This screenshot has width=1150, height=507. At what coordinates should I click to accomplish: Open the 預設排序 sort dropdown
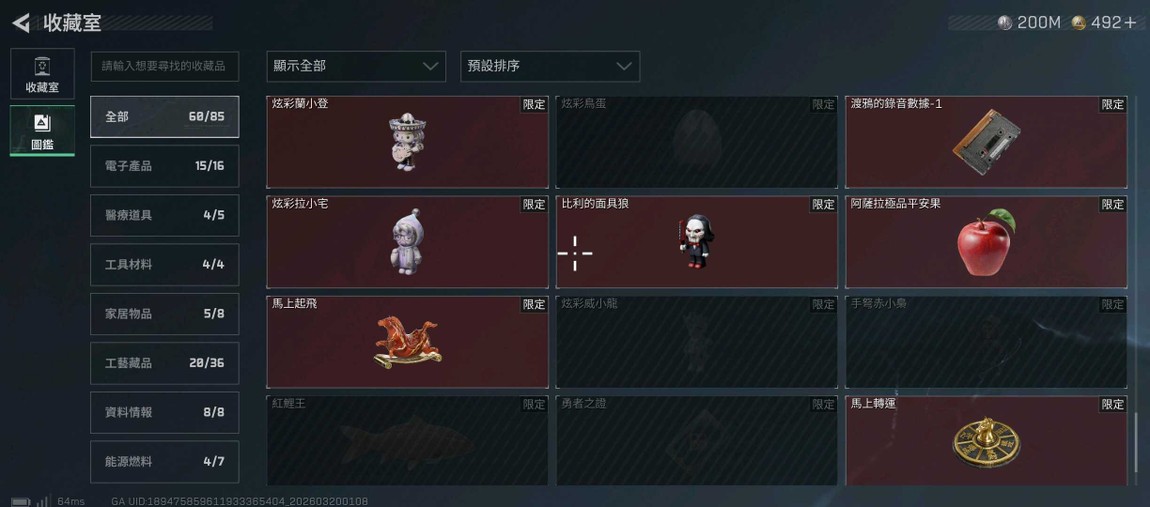coord(550,66)
